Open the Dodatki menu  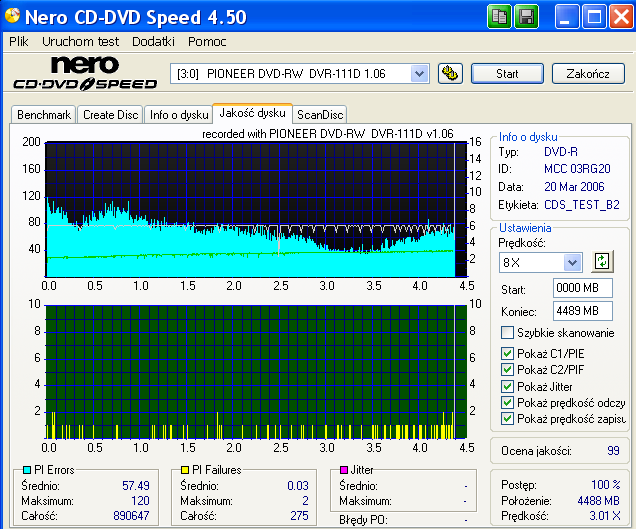tap(153, 41)
